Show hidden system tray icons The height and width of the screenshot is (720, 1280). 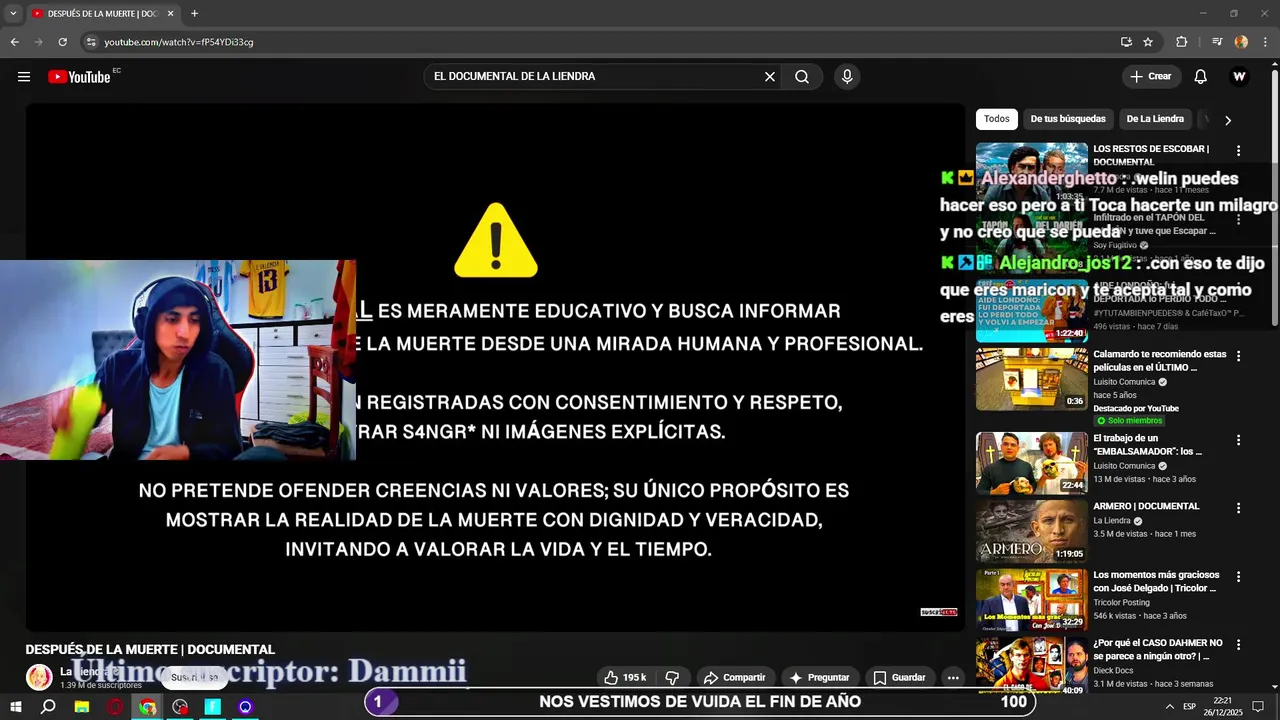click(x=1169, y=707)
